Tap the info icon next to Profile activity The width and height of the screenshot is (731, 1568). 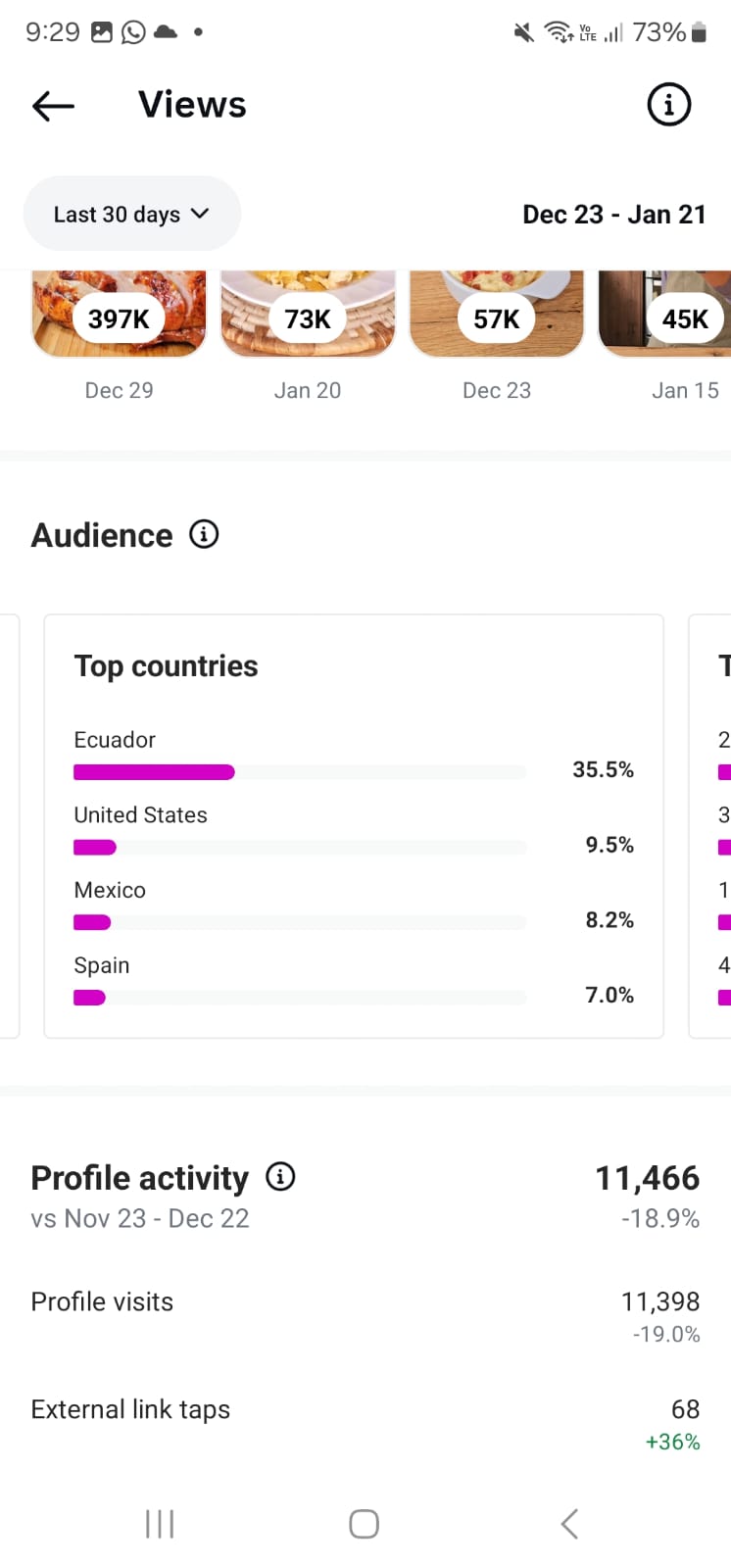[280, 1177]
